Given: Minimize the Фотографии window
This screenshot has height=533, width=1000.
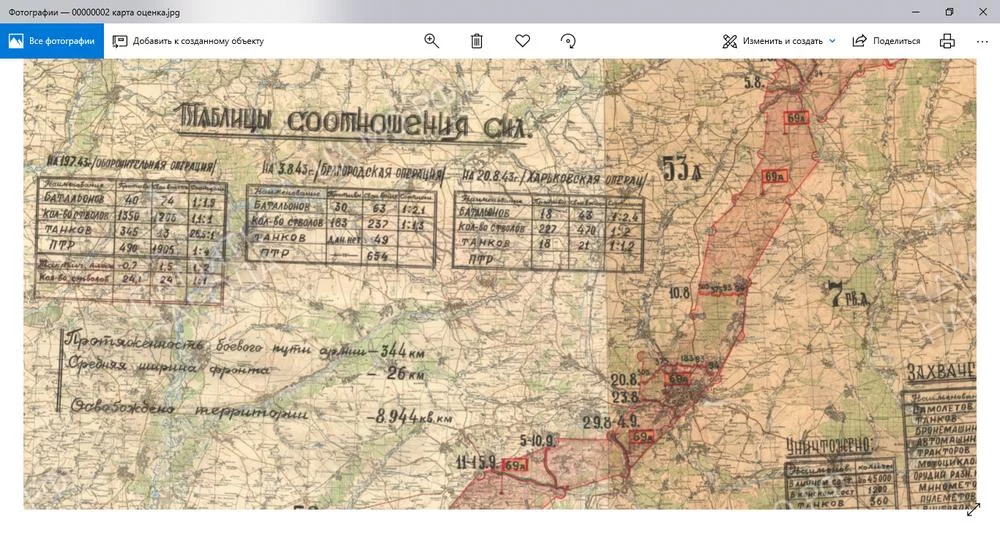Looking at the screenshot, I should (916, 11).
